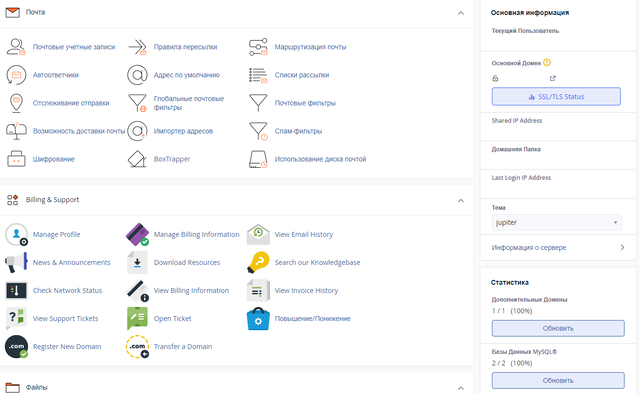
Task: Click the Информация о сервере link text
Action: (529, 247)
